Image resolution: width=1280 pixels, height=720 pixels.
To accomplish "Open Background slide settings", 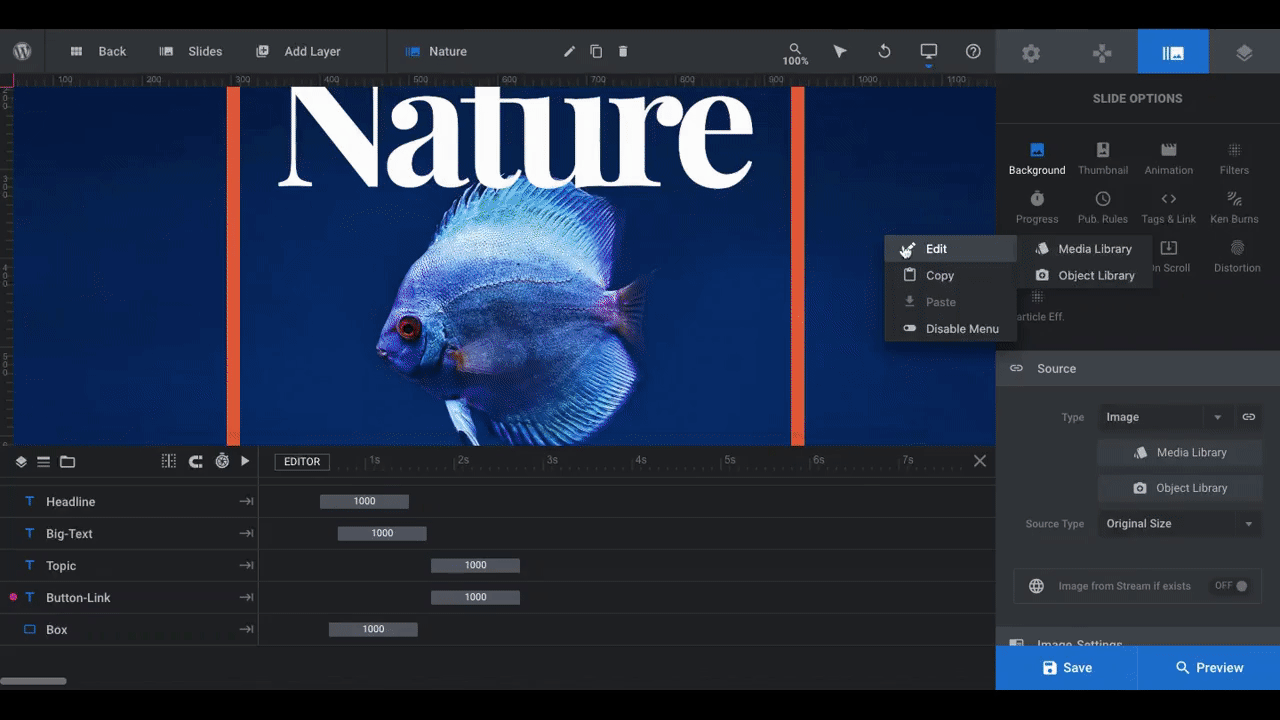I will click(x=1037, y=159).
